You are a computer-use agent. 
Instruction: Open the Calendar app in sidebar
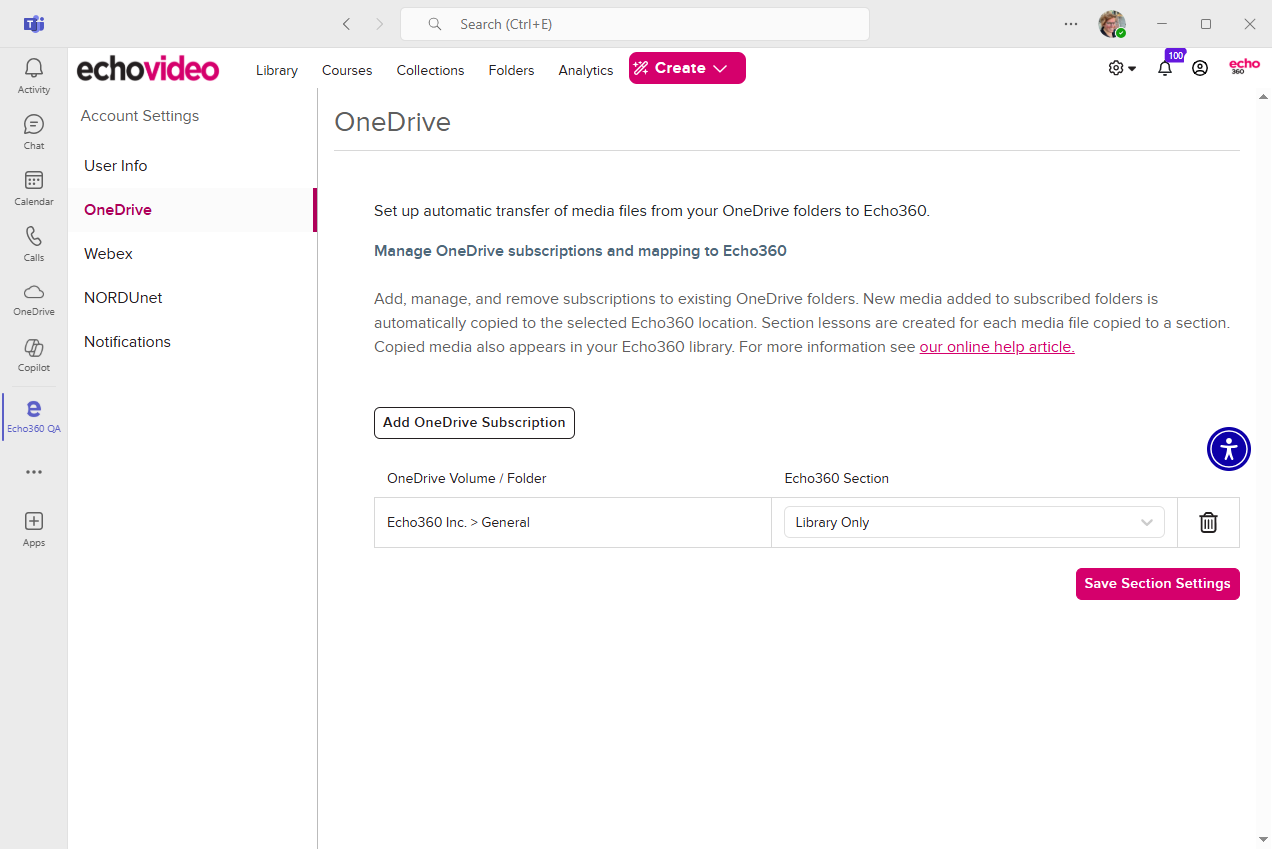tap(34, 188)
